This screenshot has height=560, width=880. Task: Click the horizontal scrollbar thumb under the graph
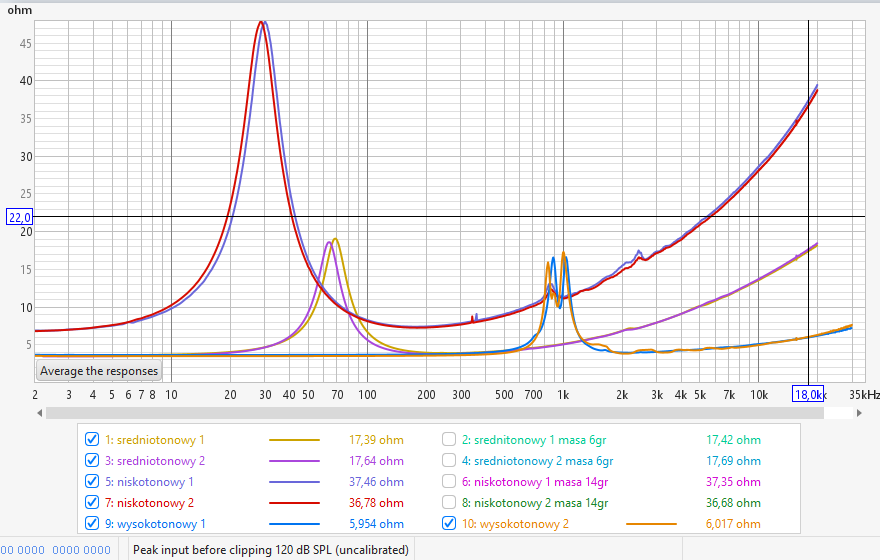[435, 413]
